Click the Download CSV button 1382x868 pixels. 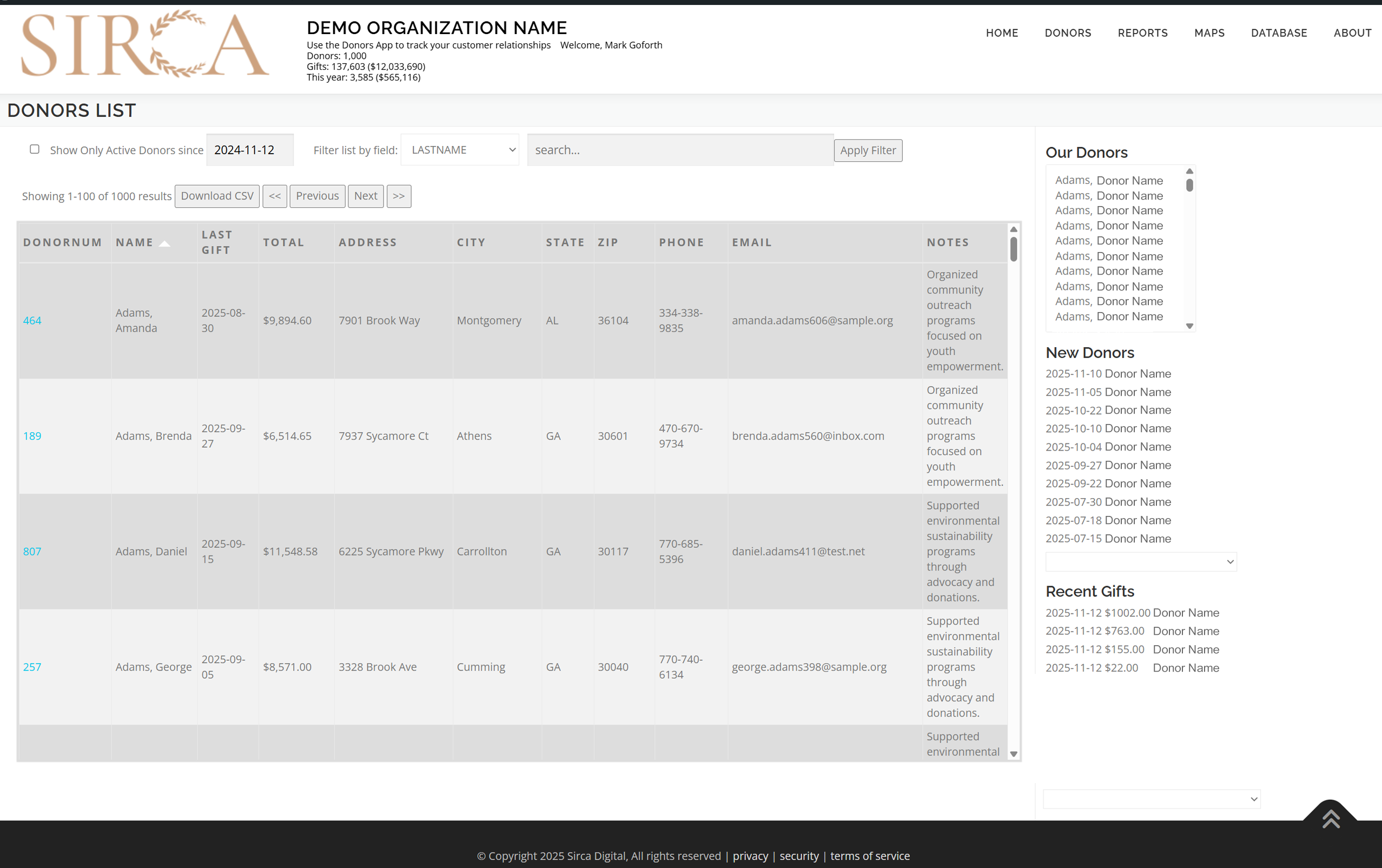(217, 196)
